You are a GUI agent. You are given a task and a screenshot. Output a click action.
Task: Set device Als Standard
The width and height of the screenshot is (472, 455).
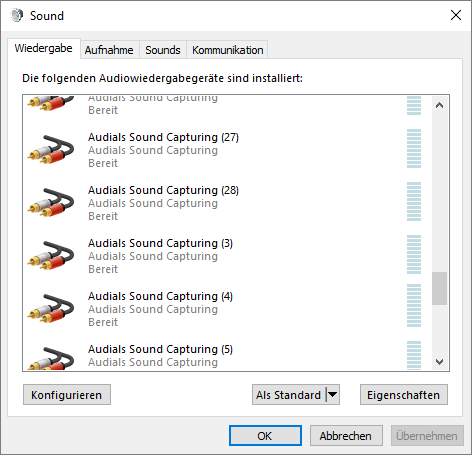(289, 395)
